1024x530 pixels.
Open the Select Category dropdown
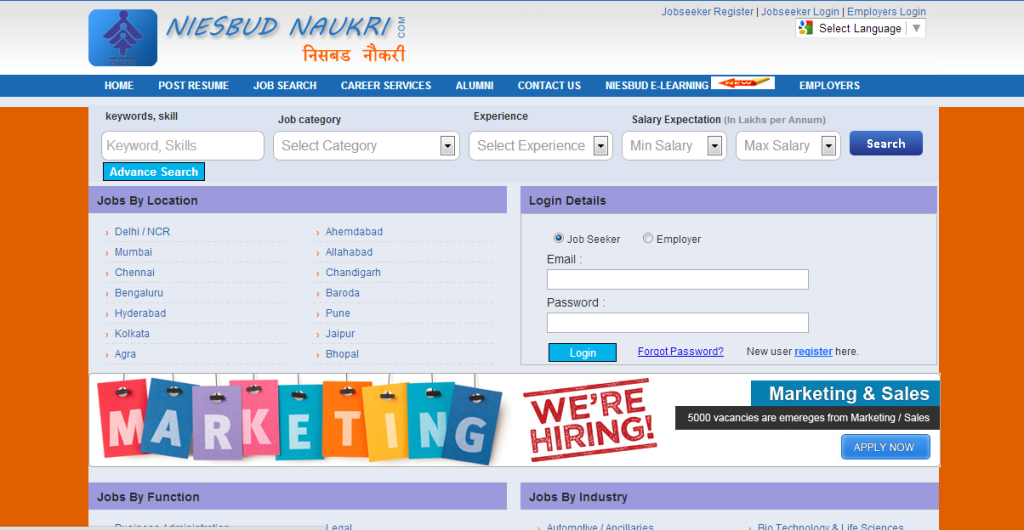coord(366,146)
